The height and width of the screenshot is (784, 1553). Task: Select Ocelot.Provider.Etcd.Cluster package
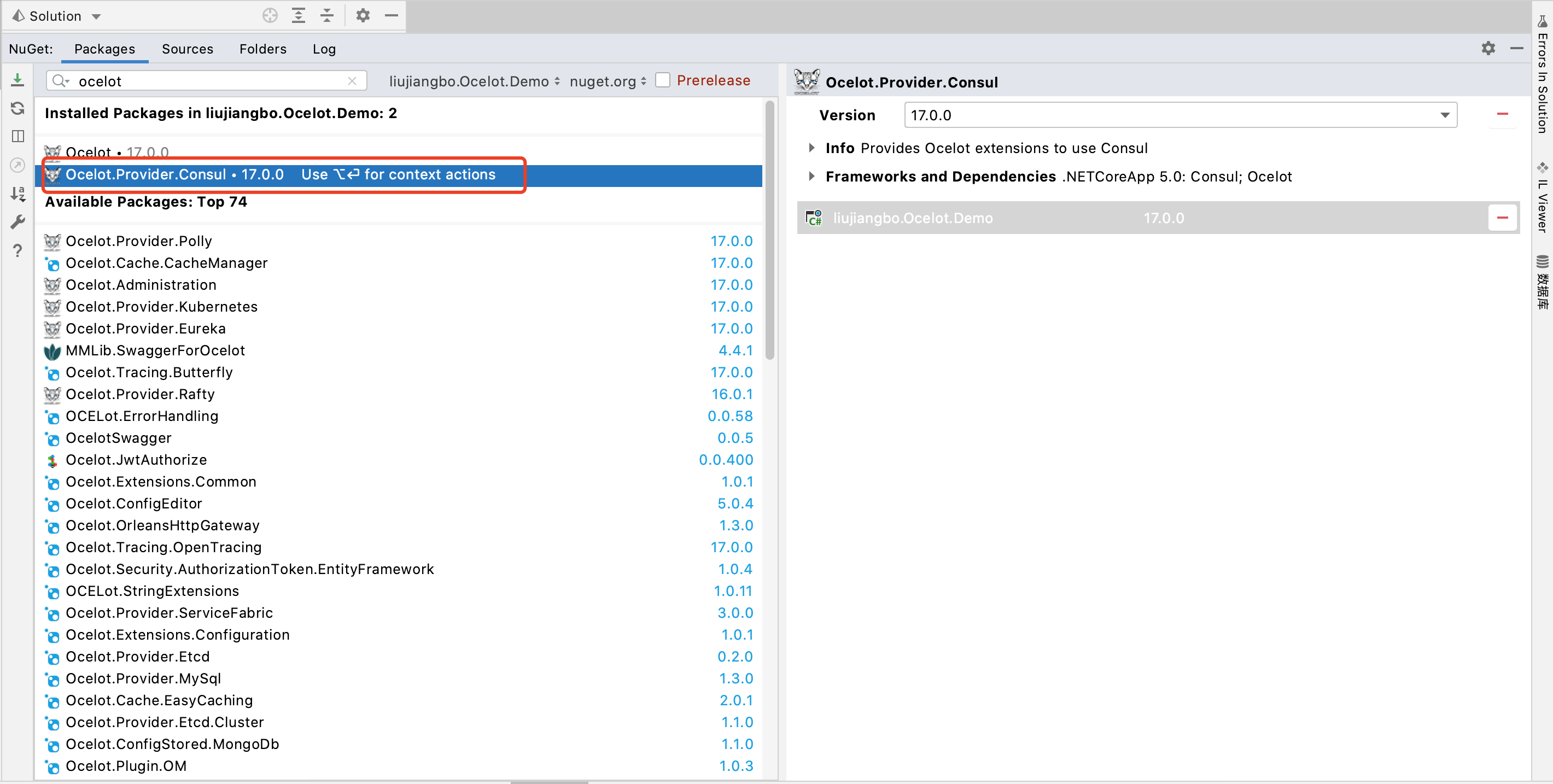point(399,723)
